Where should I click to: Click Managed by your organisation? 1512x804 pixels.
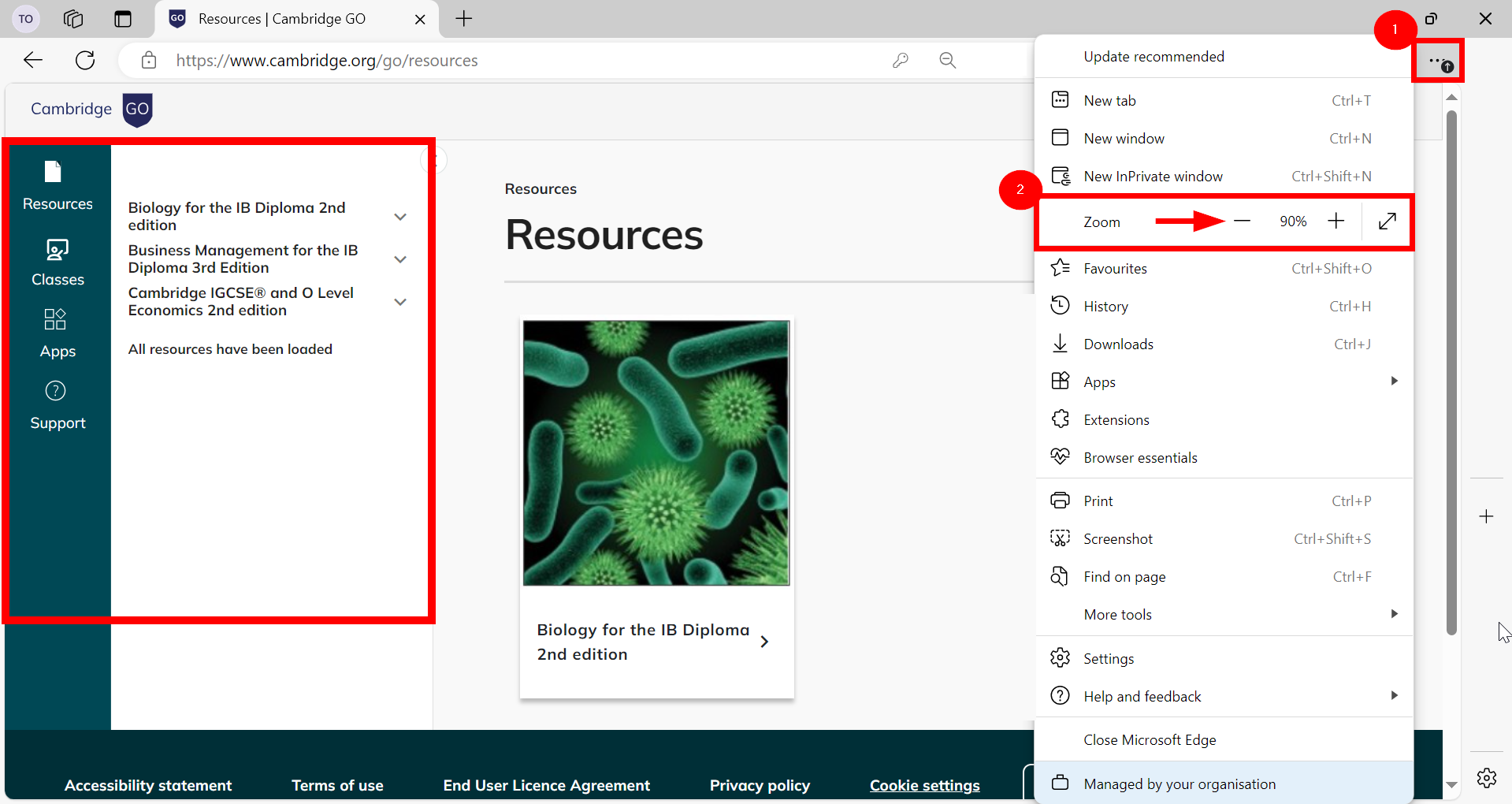tap(1224, 784)
